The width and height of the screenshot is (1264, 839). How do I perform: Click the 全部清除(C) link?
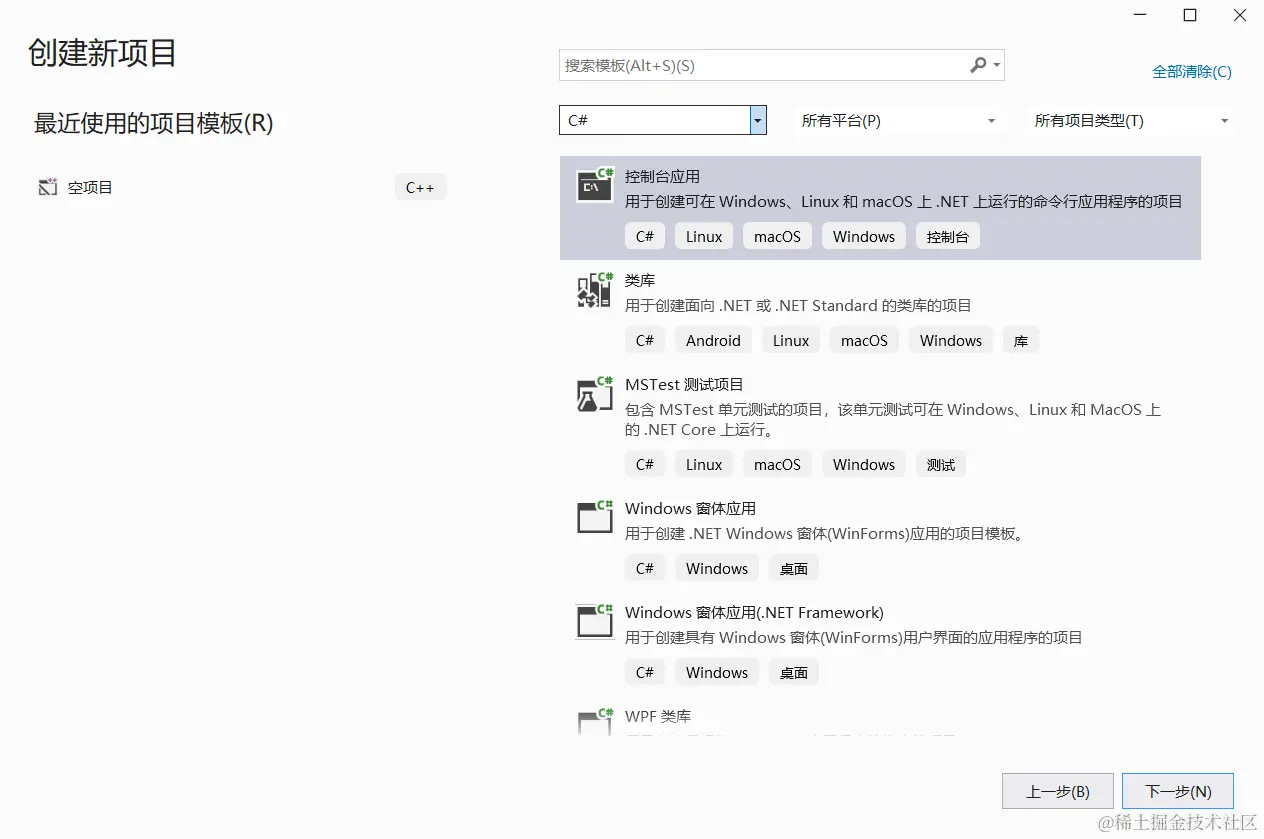tap(1192, 72)
